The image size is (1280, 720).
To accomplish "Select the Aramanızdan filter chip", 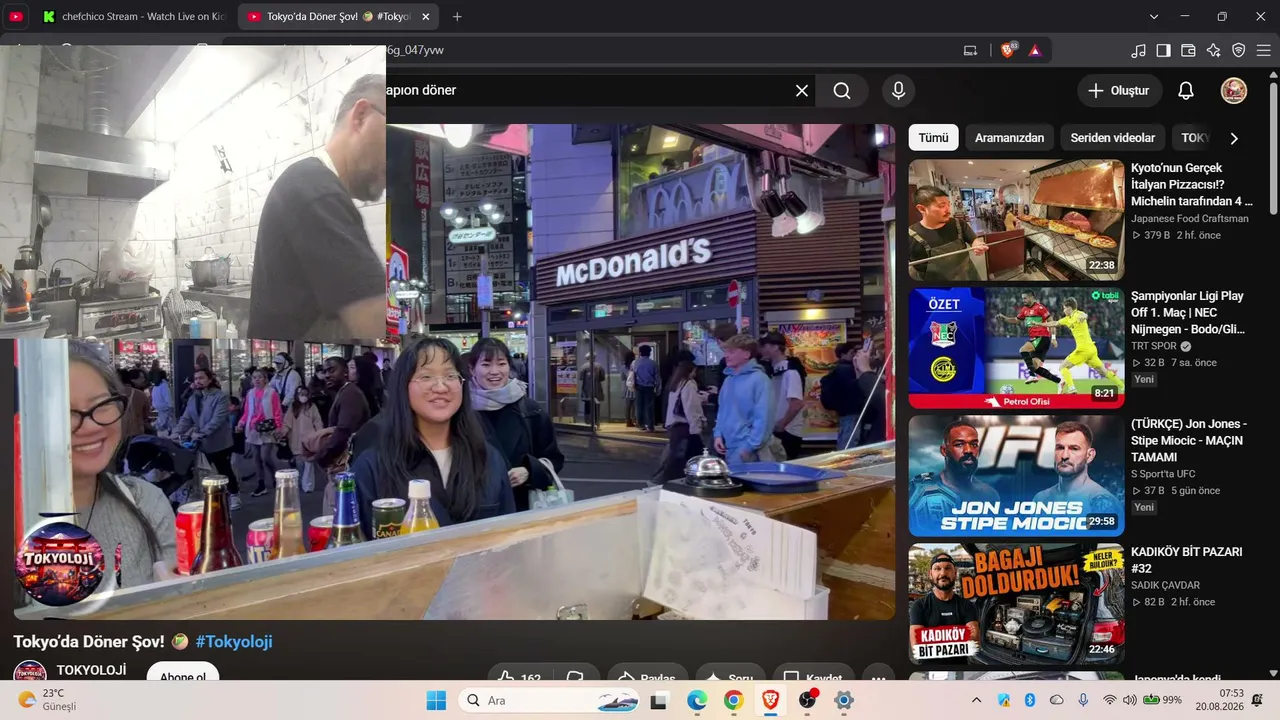I will [1009, 138].
